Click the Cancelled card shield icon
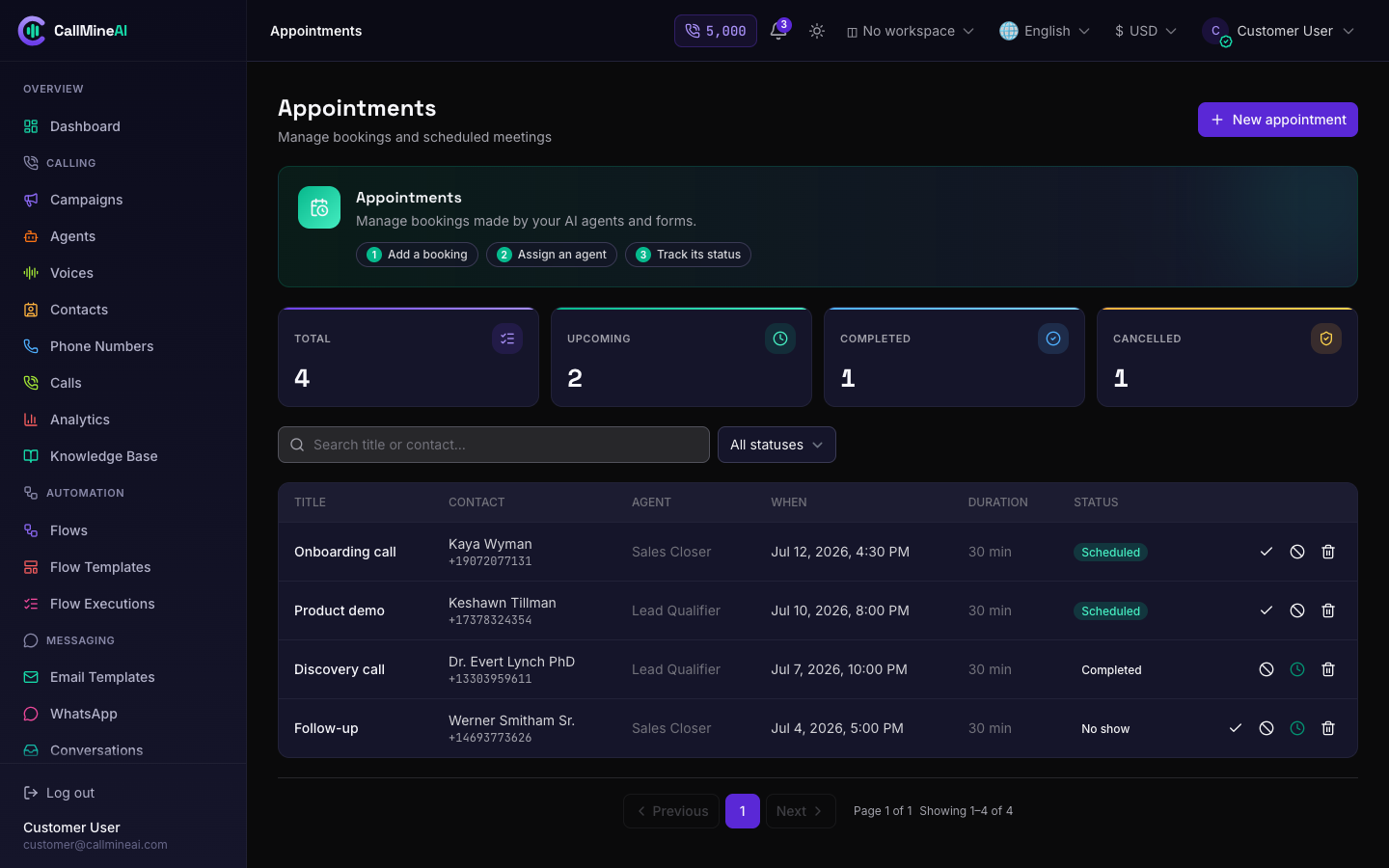1389x868 pixels. pos(1326,339)
